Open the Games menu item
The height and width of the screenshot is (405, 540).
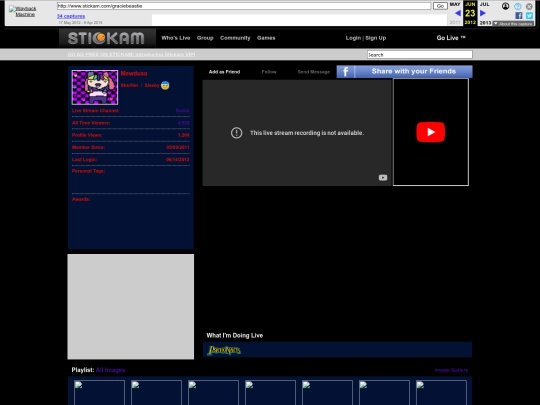pyautogui.click(x=266, y=38)
